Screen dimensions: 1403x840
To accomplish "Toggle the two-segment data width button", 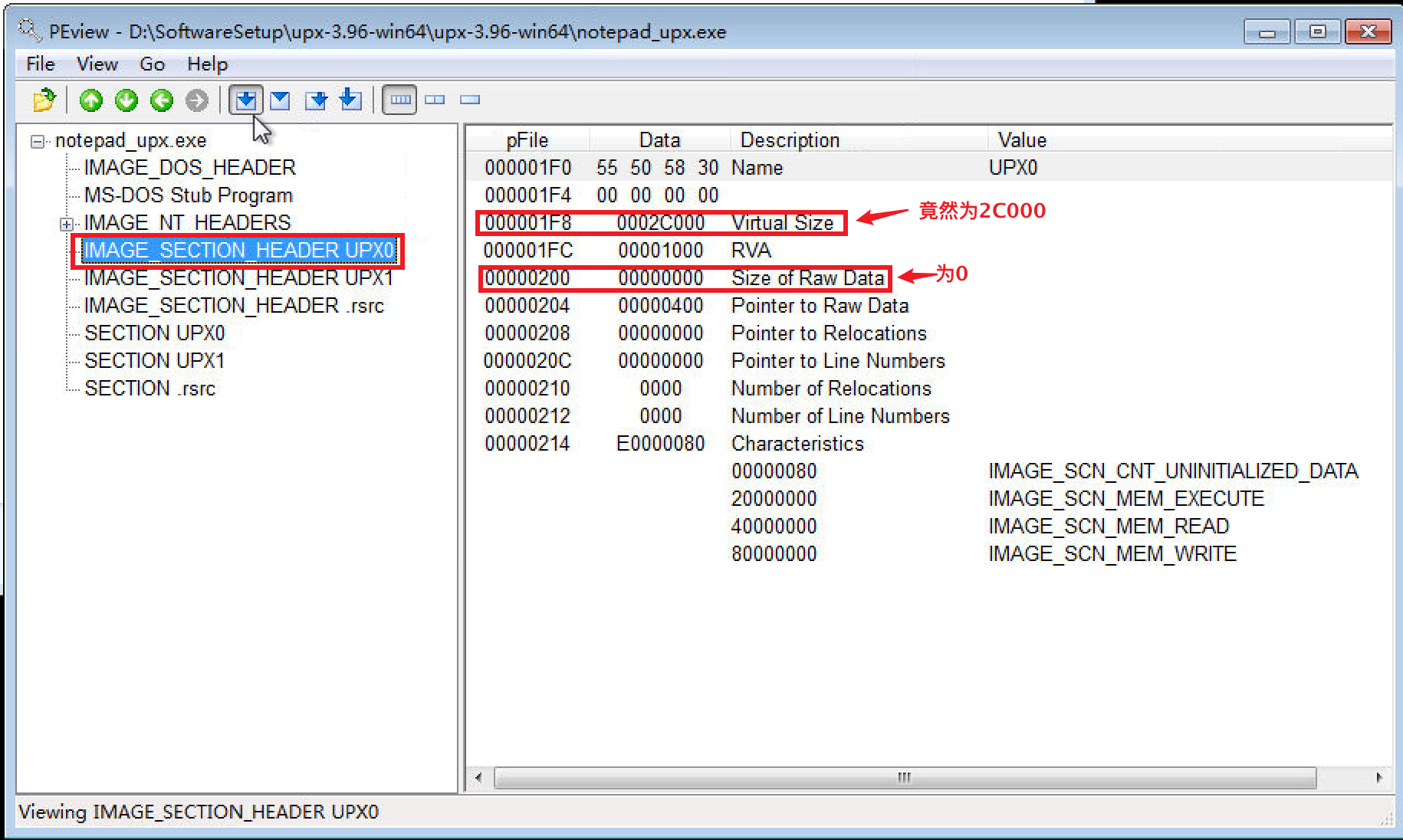I will coord(435,100).
